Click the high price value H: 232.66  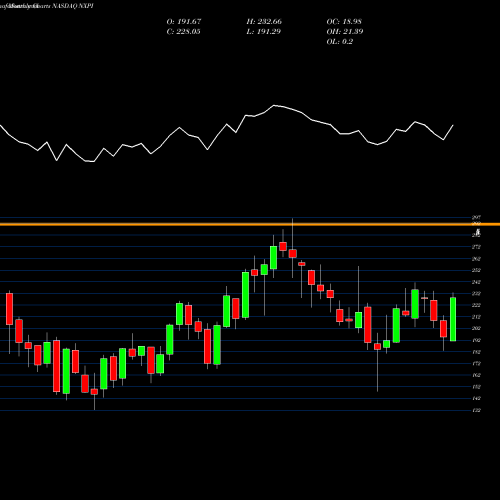pyautogui.click(x=264, y=22)
